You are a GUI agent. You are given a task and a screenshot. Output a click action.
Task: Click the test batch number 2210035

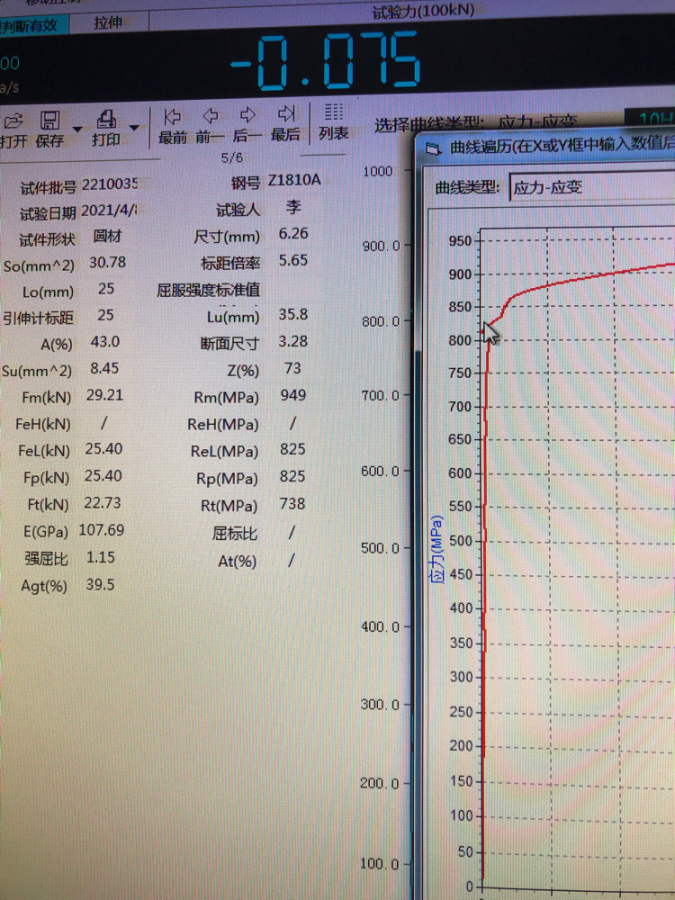coord(110,184)
